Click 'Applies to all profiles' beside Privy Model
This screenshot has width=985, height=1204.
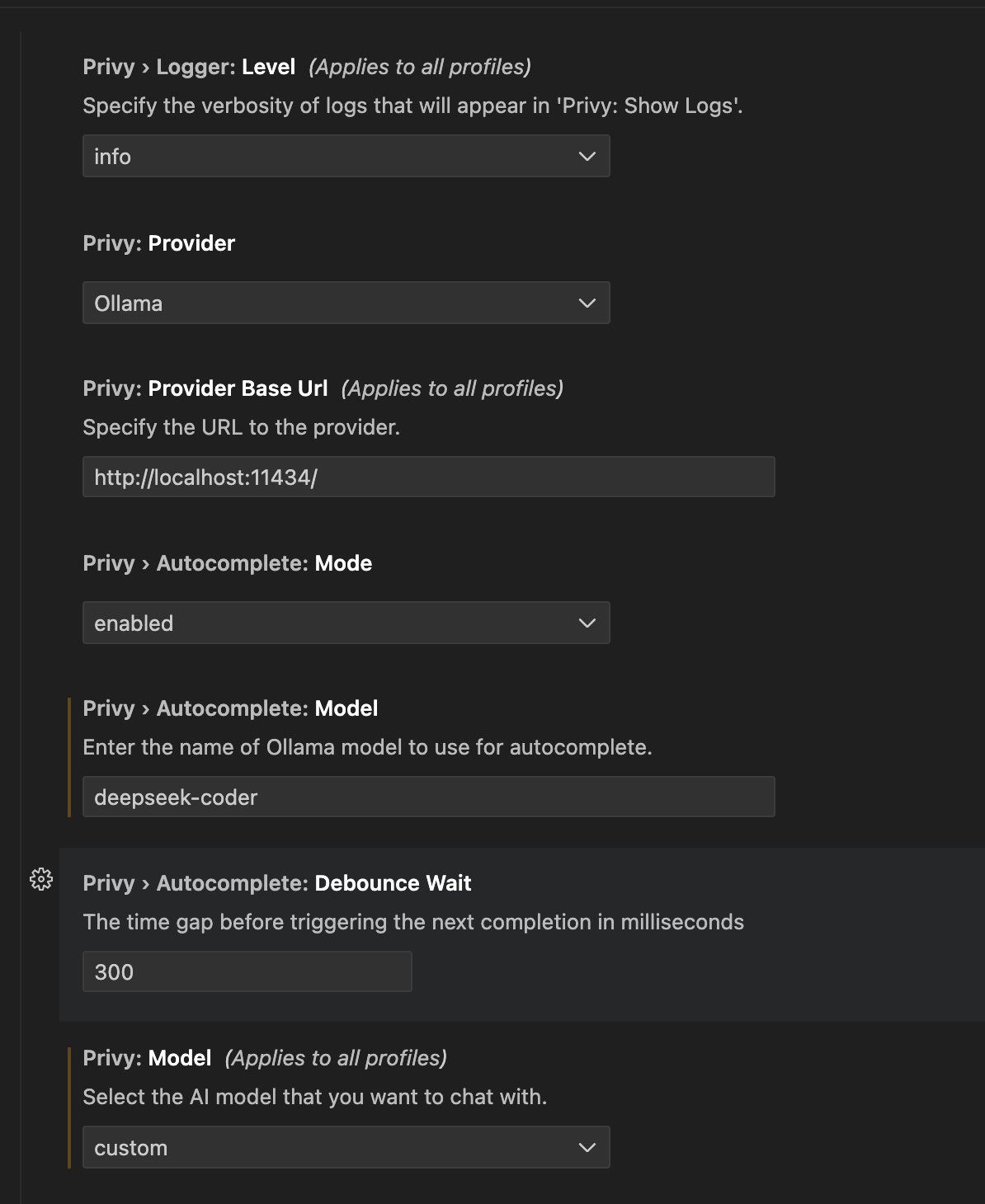[336, 1058]
